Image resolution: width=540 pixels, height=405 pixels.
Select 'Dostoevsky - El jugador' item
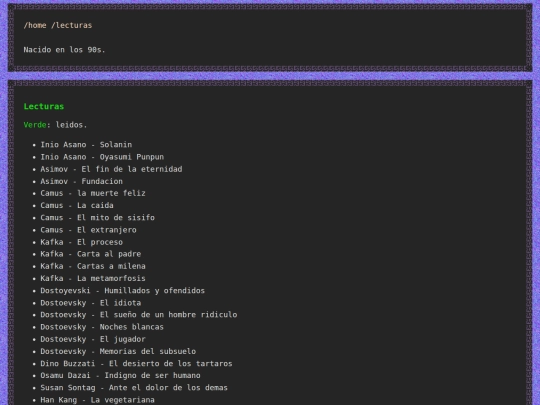(x=93, y=339)
